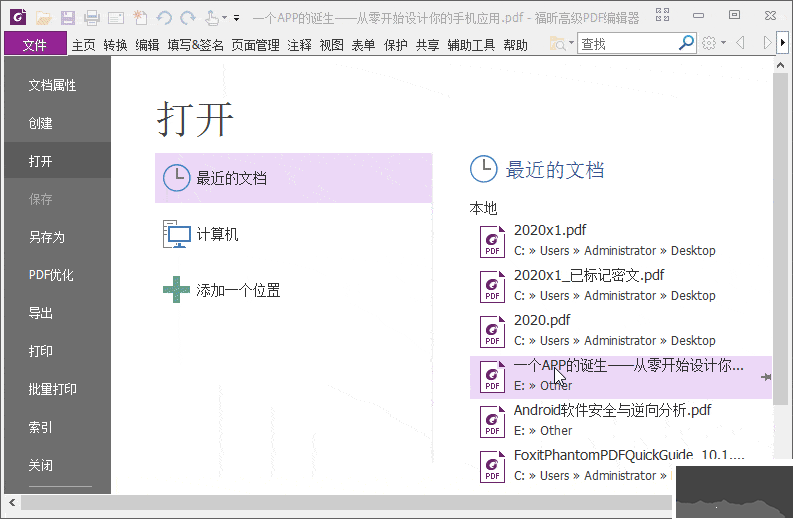Click the Foxit app logo icon
This screenshot has width=793, height=519.
18,17
